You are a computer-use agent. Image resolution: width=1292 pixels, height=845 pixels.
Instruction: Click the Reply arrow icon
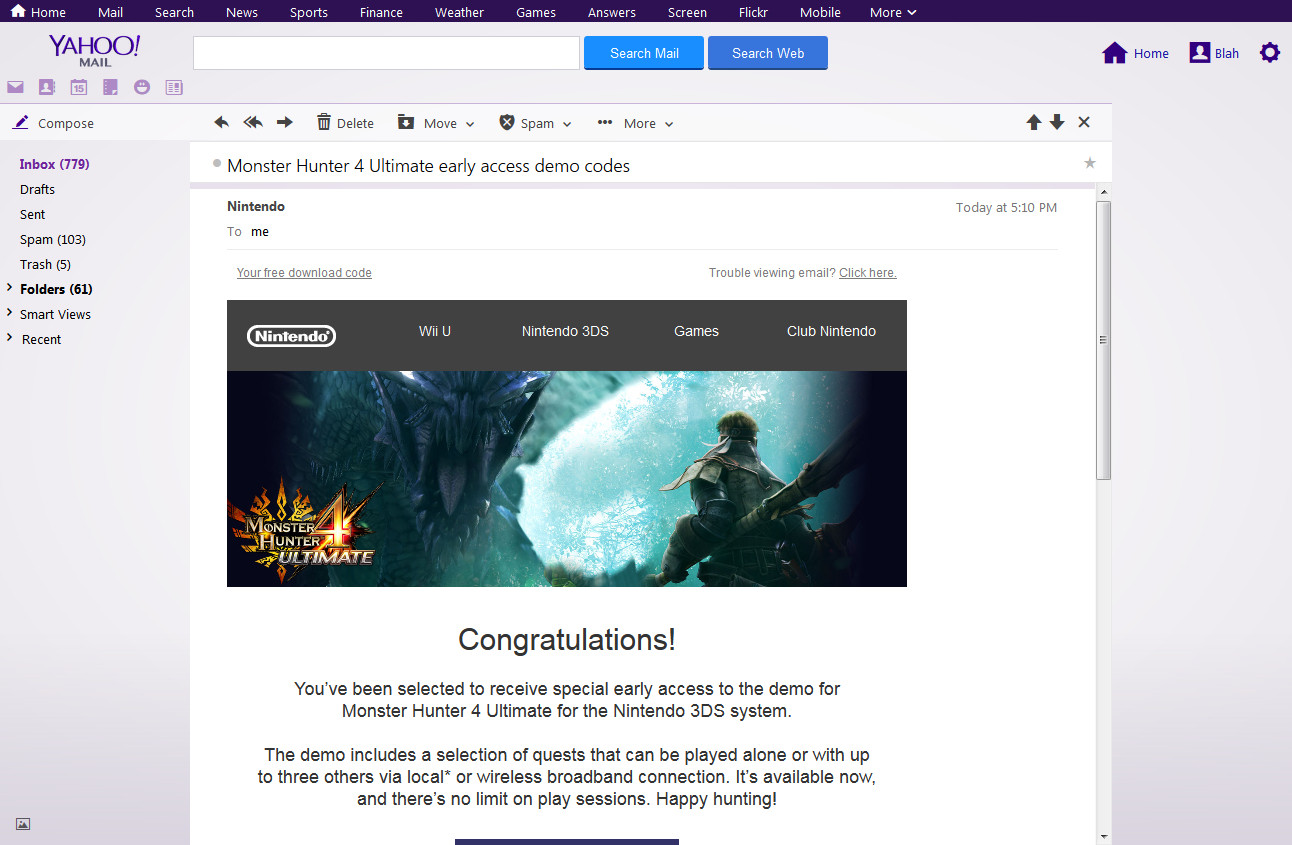(x=222, y=122)
